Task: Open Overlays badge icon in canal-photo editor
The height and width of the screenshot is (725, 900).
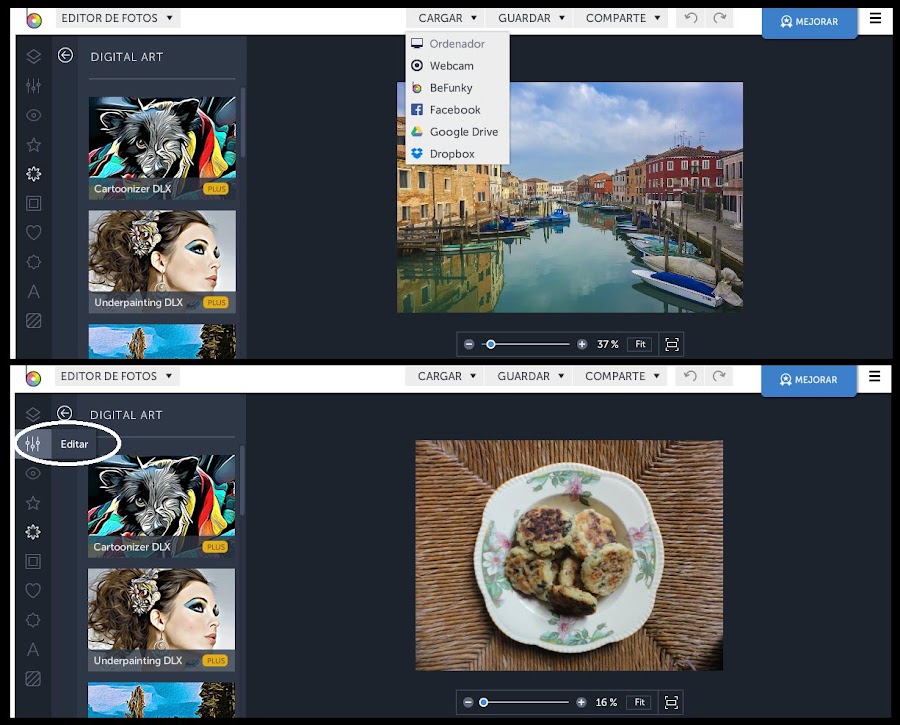Action: tap(33, 262)
